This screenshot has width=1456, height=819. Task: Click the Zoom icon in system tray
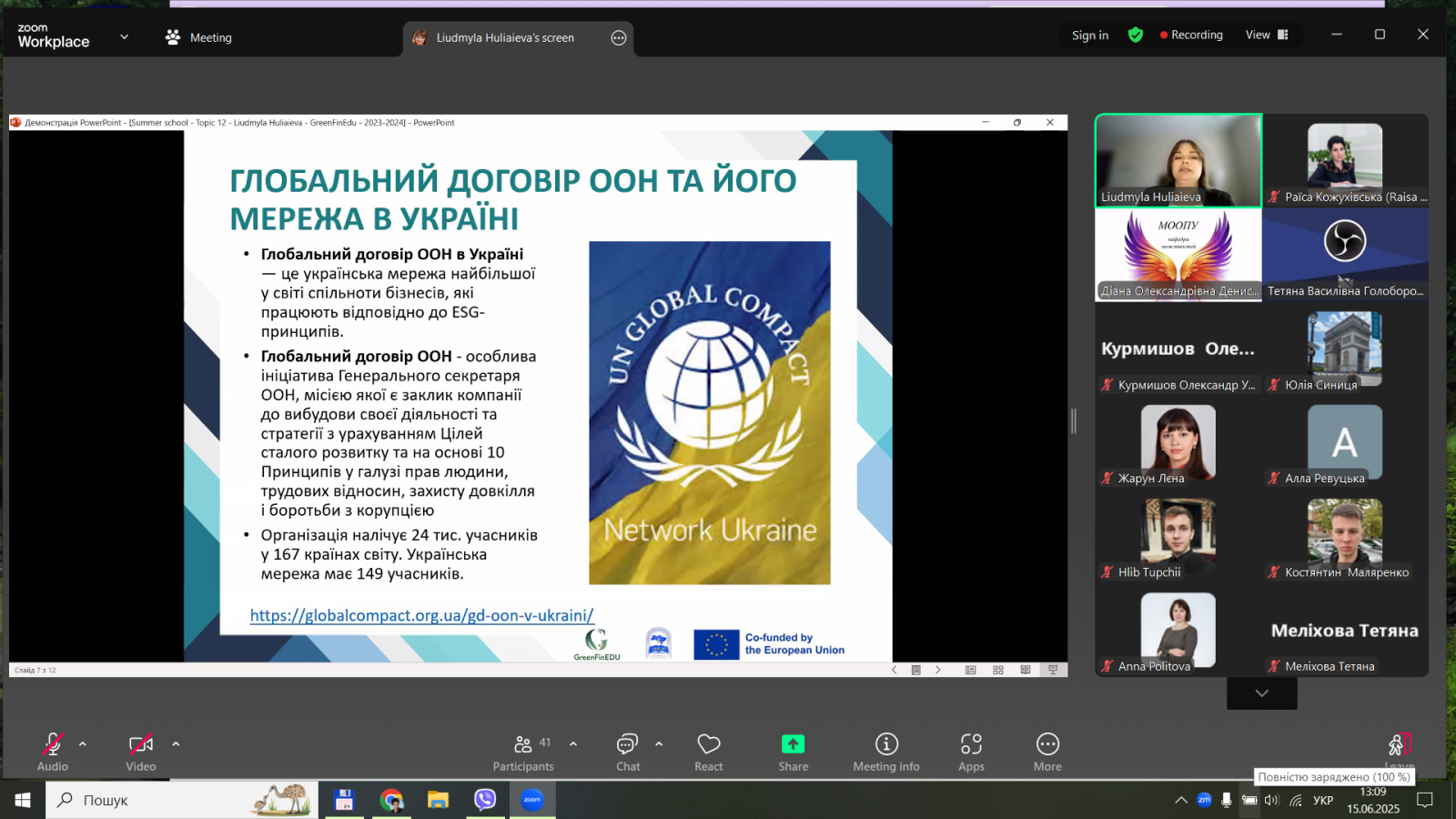[1204, 800]
